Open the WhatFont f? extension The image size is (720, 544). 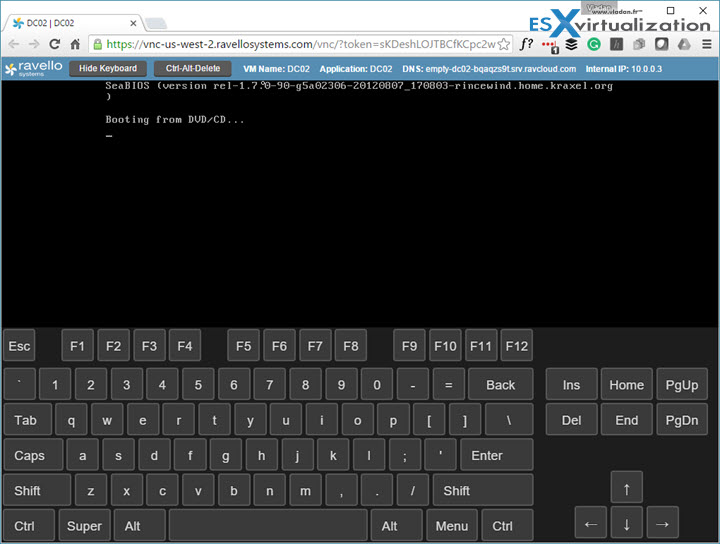point(527,44)
